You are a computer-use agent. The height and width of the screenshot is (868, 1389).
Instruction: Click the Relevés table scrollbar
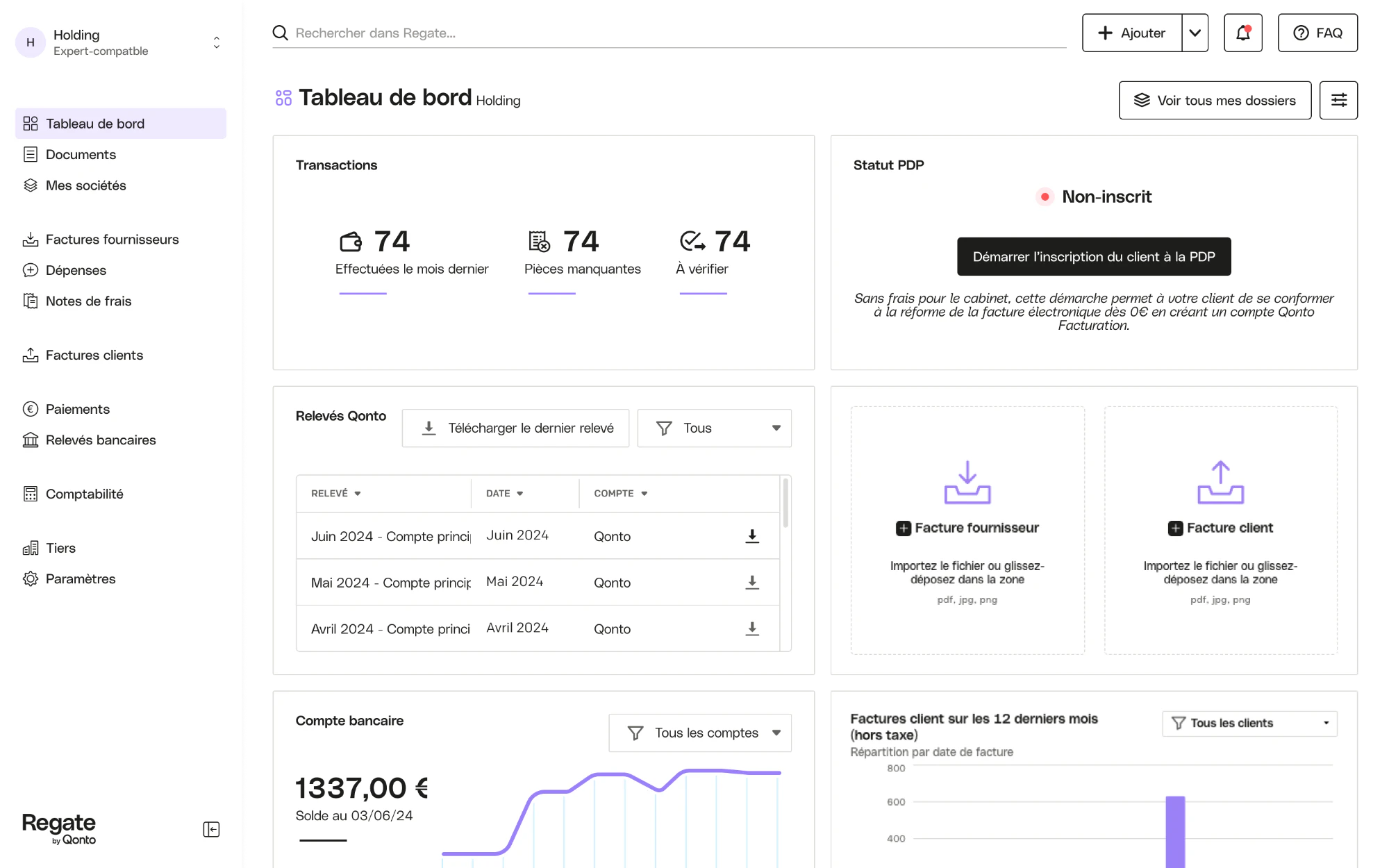pos(785,503)
